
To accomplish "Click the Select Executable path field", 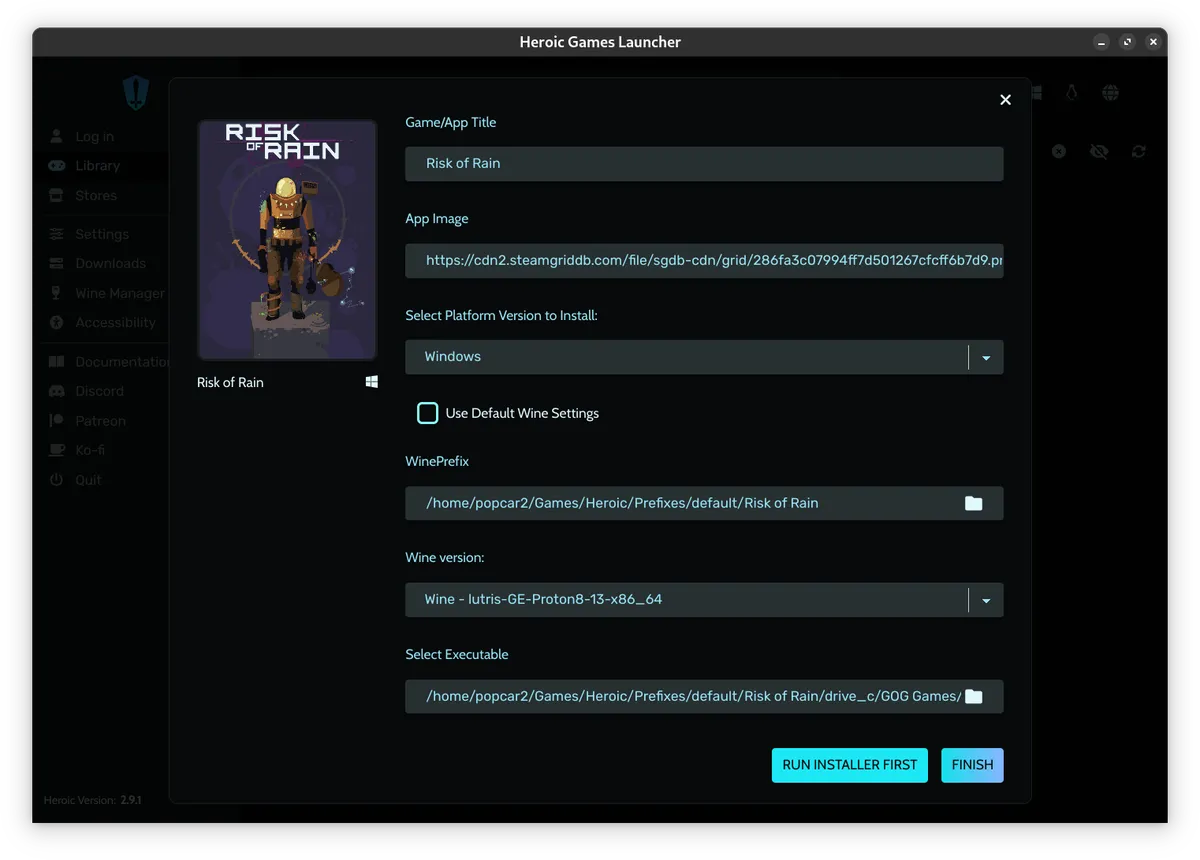I will coord(704,696).
